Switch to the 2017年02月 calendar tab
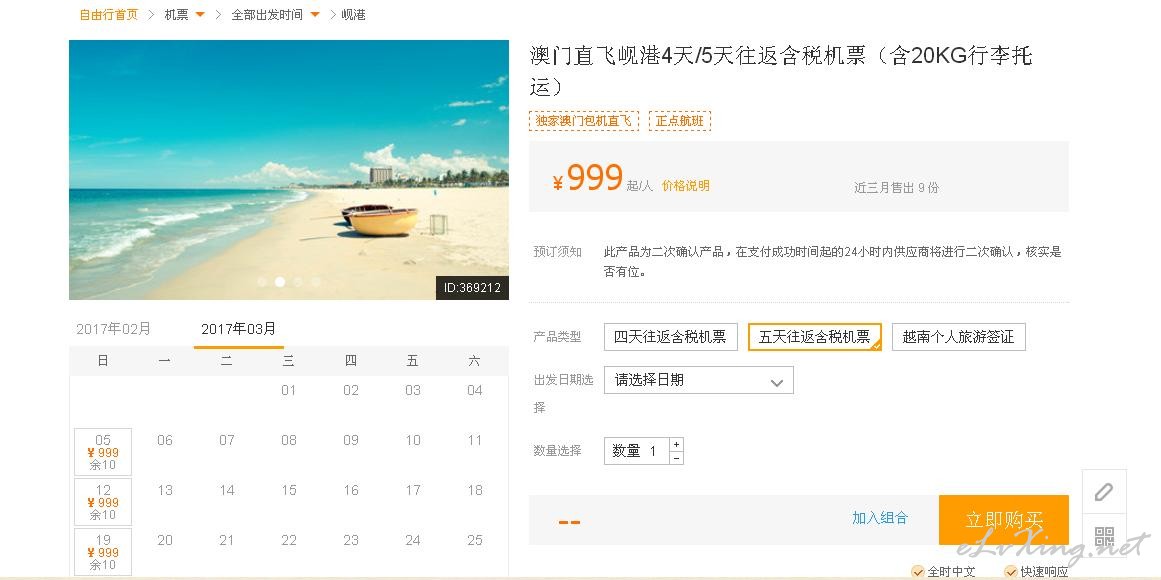The height and width of the screenshot is (580, 1161). click(113, 329)
